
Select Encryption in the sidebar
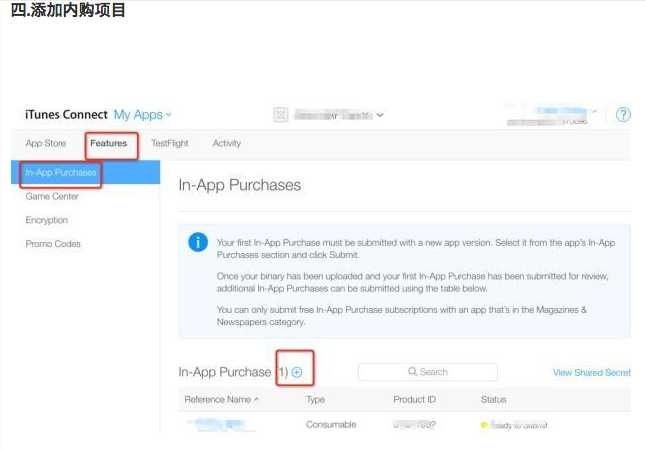47,220
